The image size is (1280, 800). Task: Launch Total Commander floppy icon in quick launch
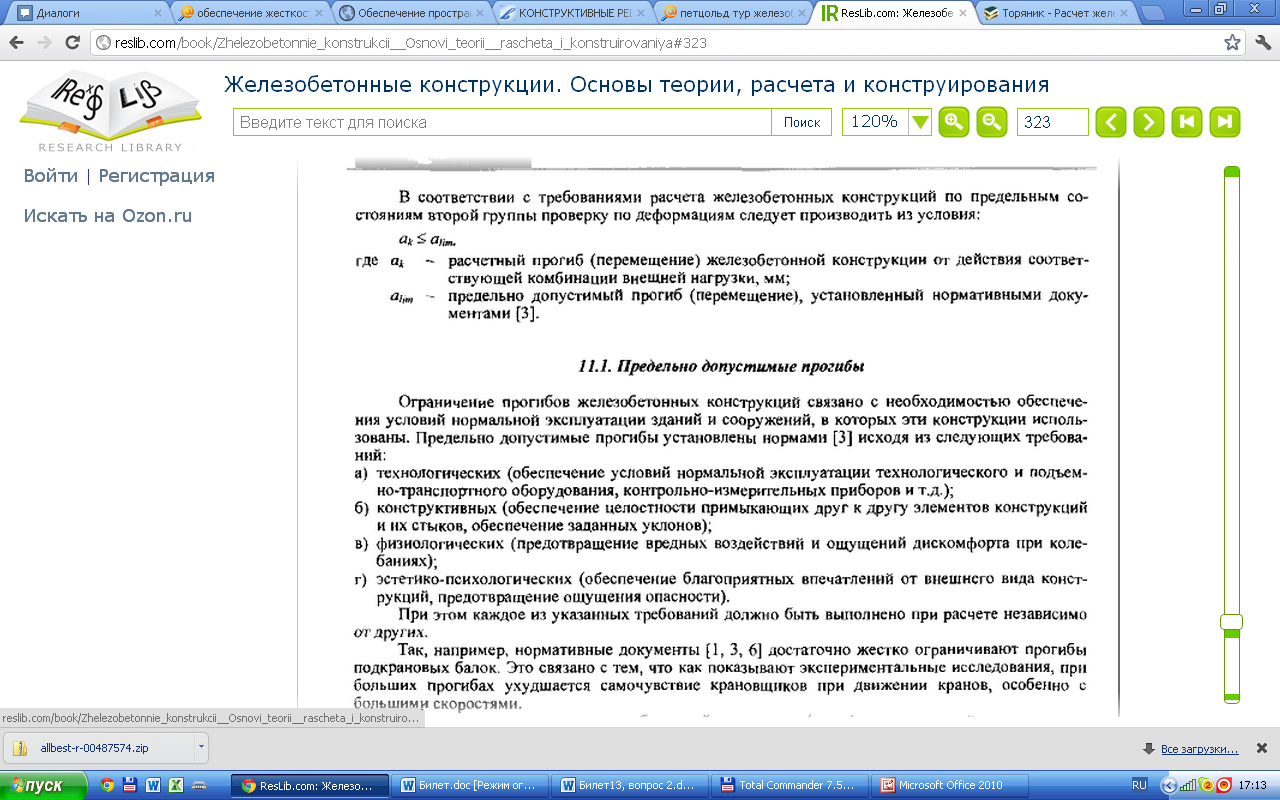[x=130, y=785]
